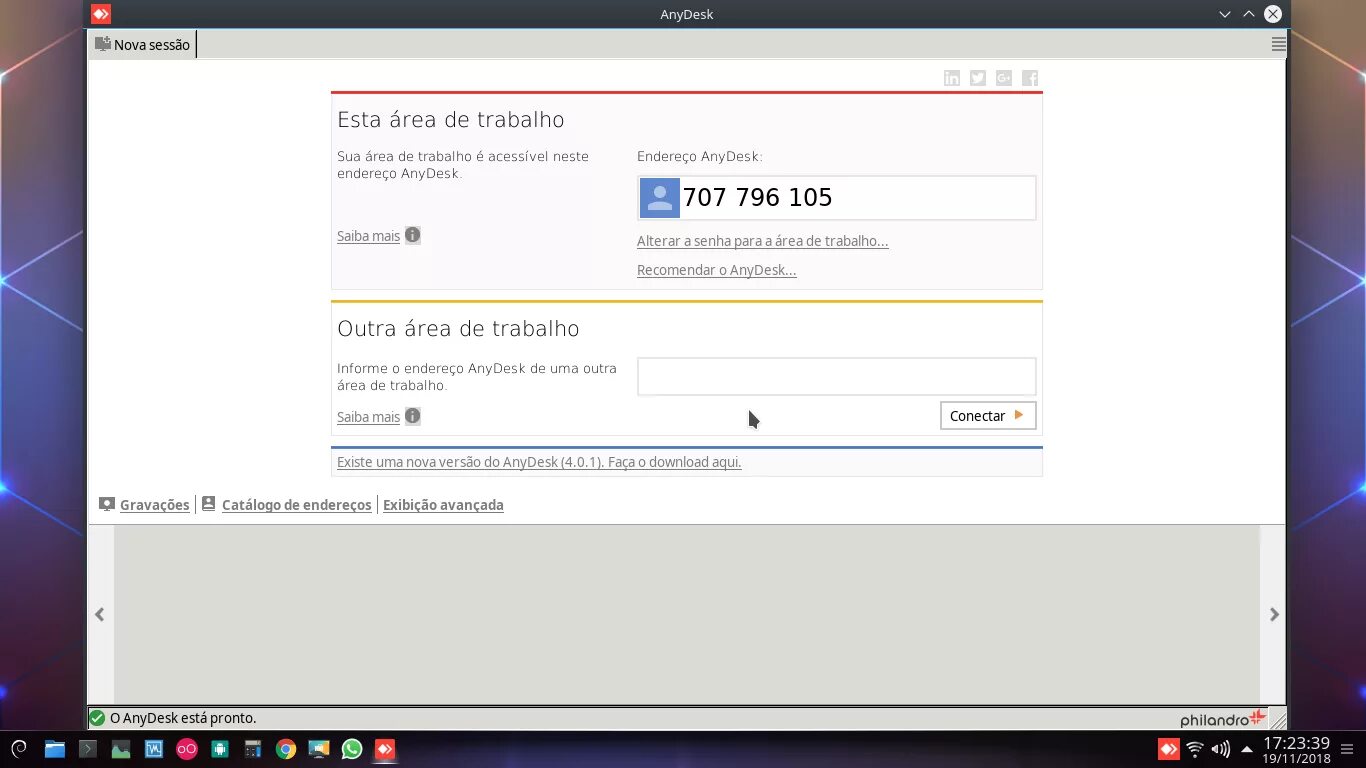Open screen recorder monitor icon in taskbar
This screenshot has width=1366, height=768.
(x=319, y=748)
